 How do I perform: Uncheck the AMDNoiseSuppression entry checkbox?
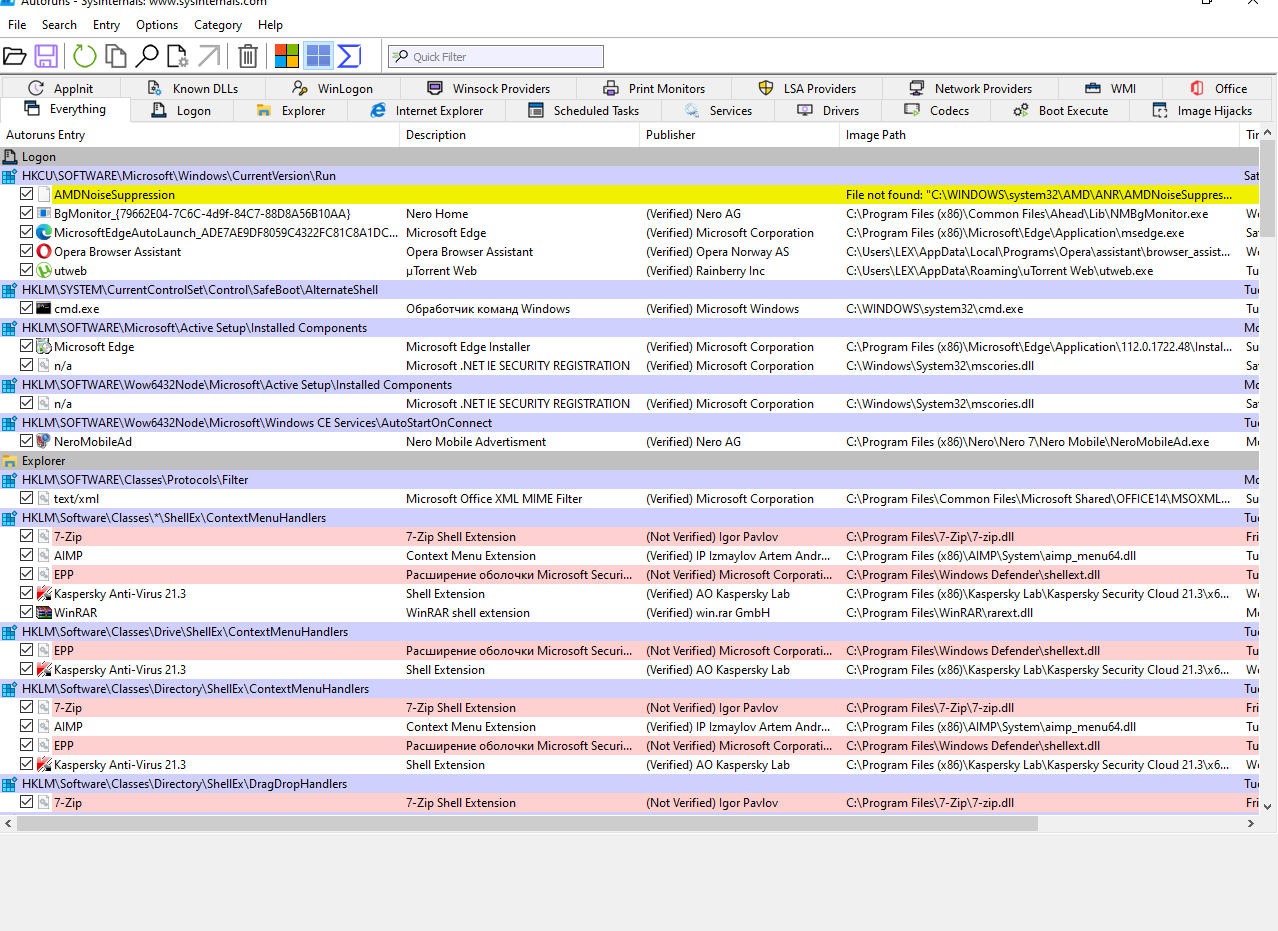[x=27, y=195]
